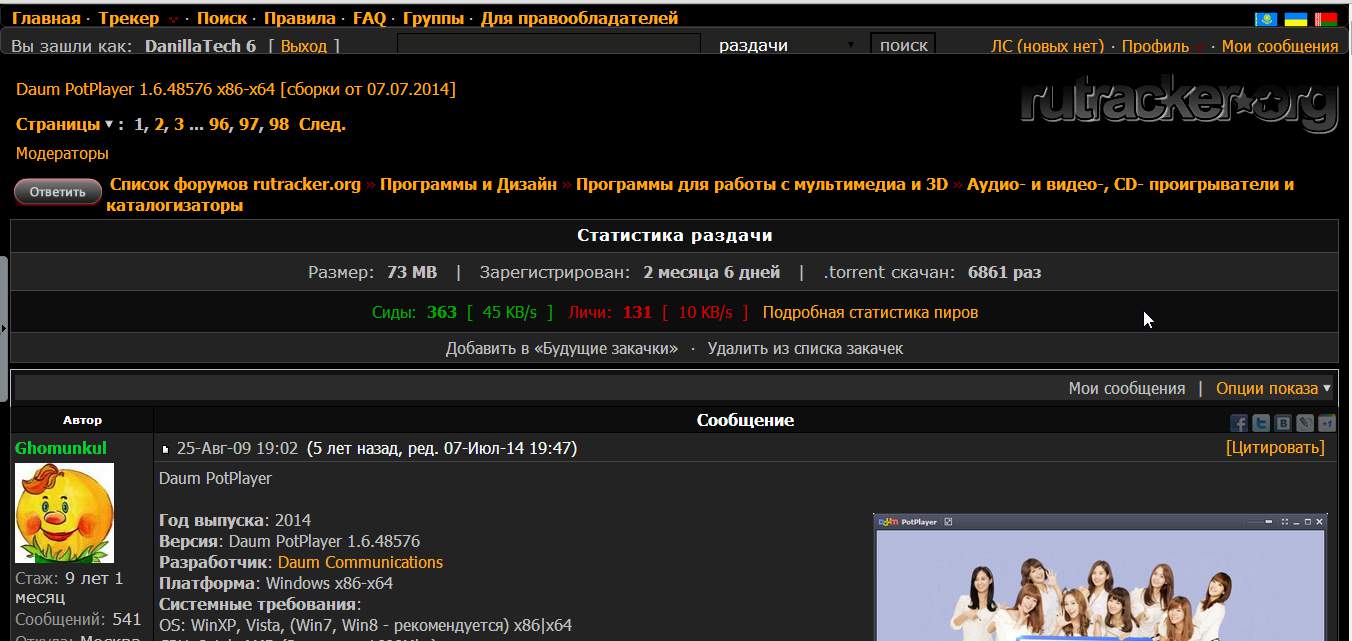Open DanillaTech 6 user profile
The height and width of the screenshot is (641, 1352).
tap(200, 46)
